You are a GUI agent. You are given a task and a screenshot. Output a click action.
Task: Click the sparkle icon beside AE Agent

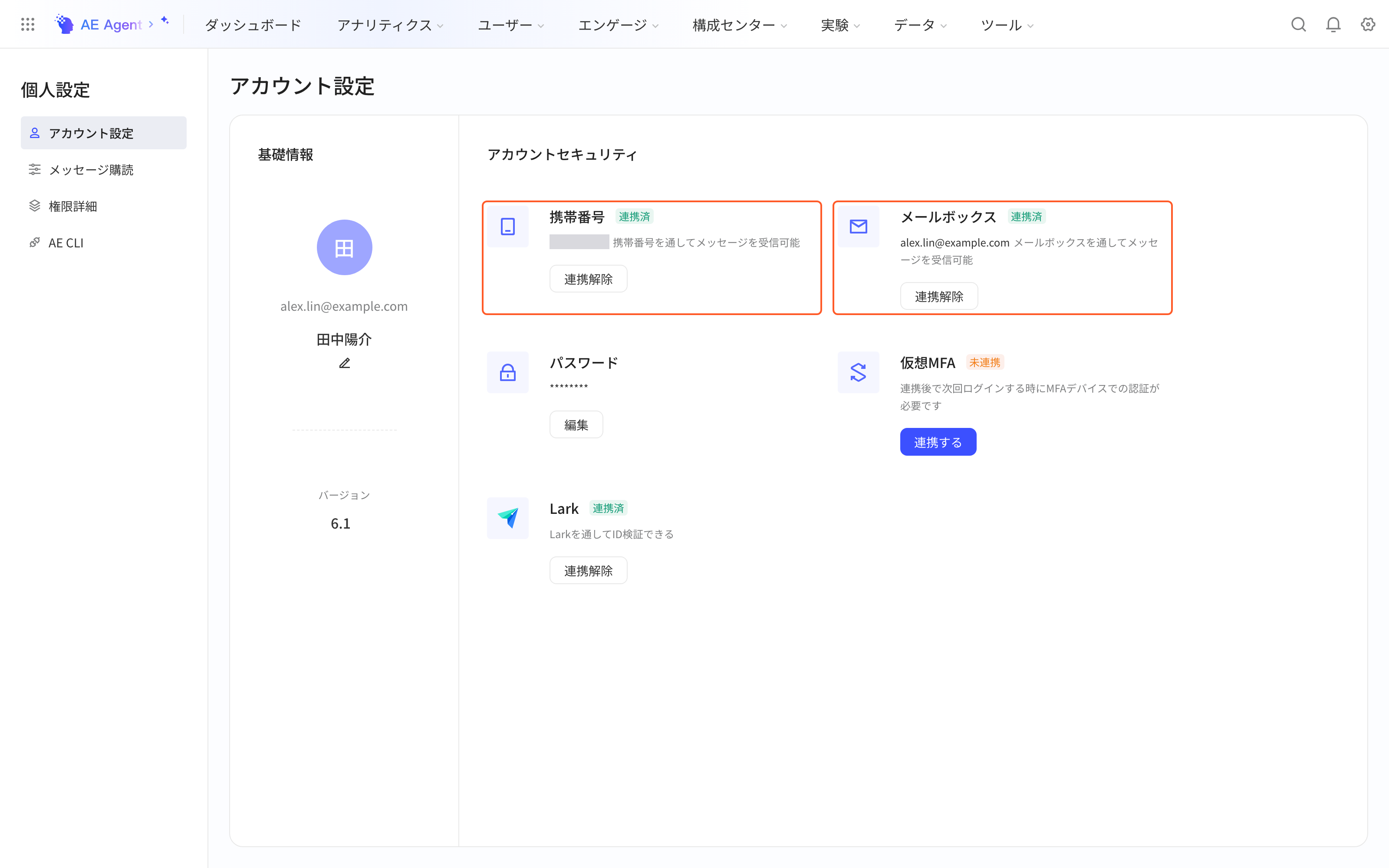pos(165,21)
